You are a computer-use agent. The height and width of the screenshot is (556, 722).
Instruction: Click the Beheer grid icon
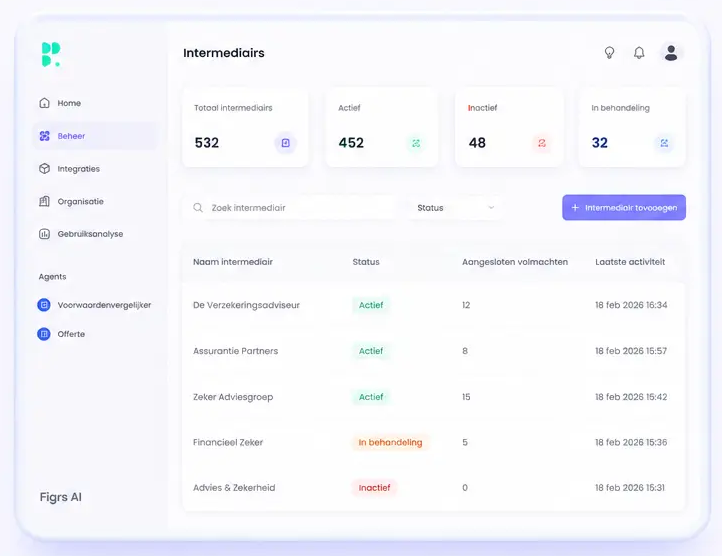pyautogui.click(x=44, y=136)
